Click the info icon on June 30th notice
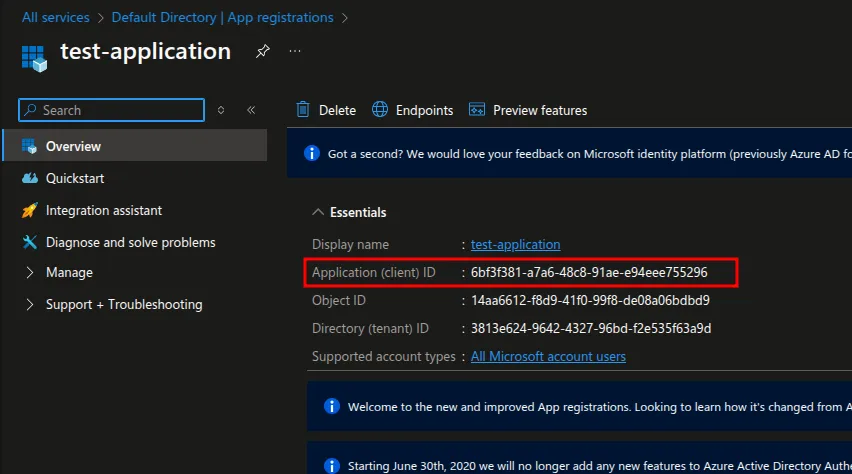The width and height of the screenshot is (852, 474). pyautogui.click(x=331, y=466)
